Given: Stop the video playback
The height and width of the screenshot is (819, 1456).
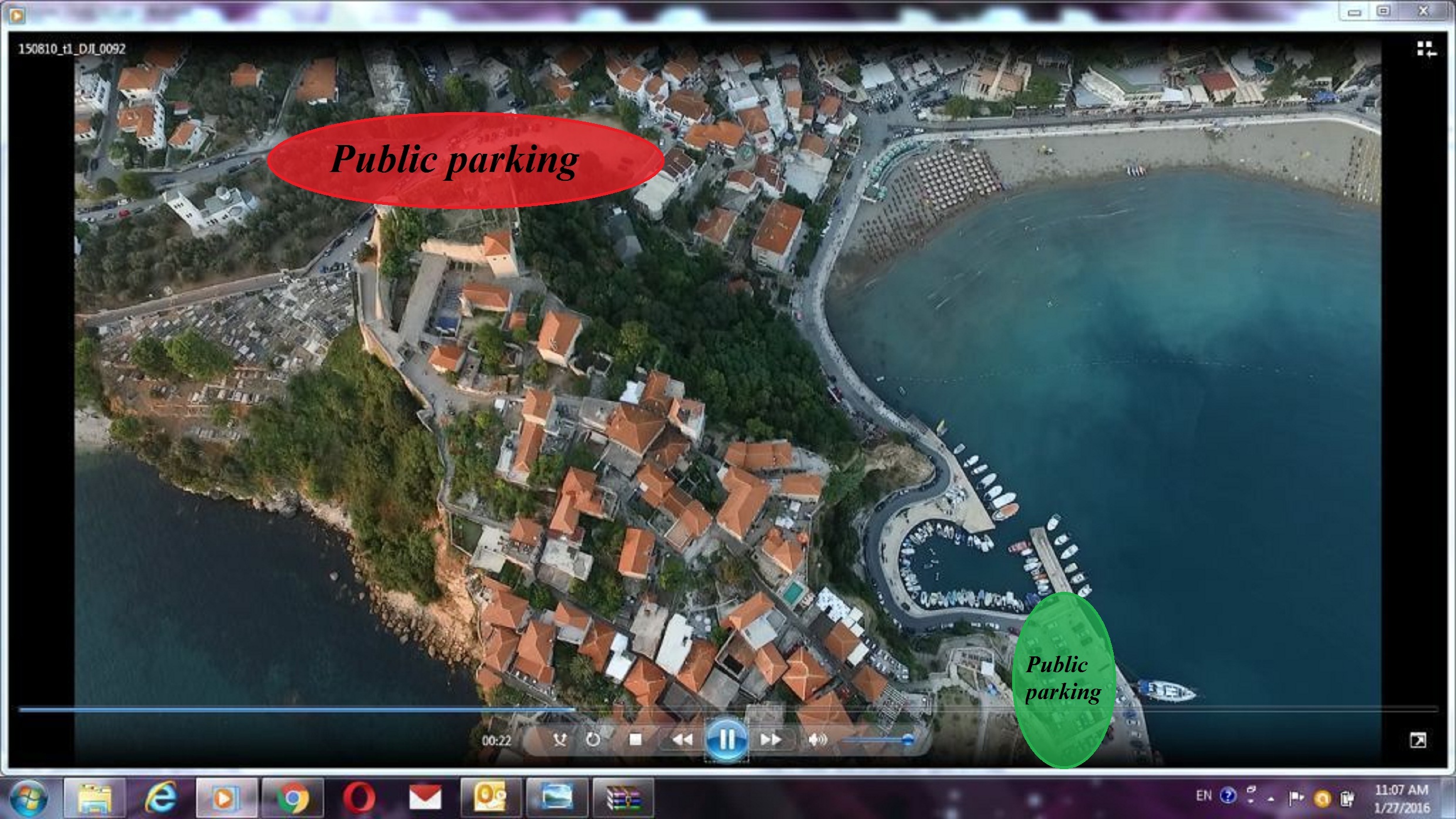Looking at the screenshot, I should pos(635,740).
